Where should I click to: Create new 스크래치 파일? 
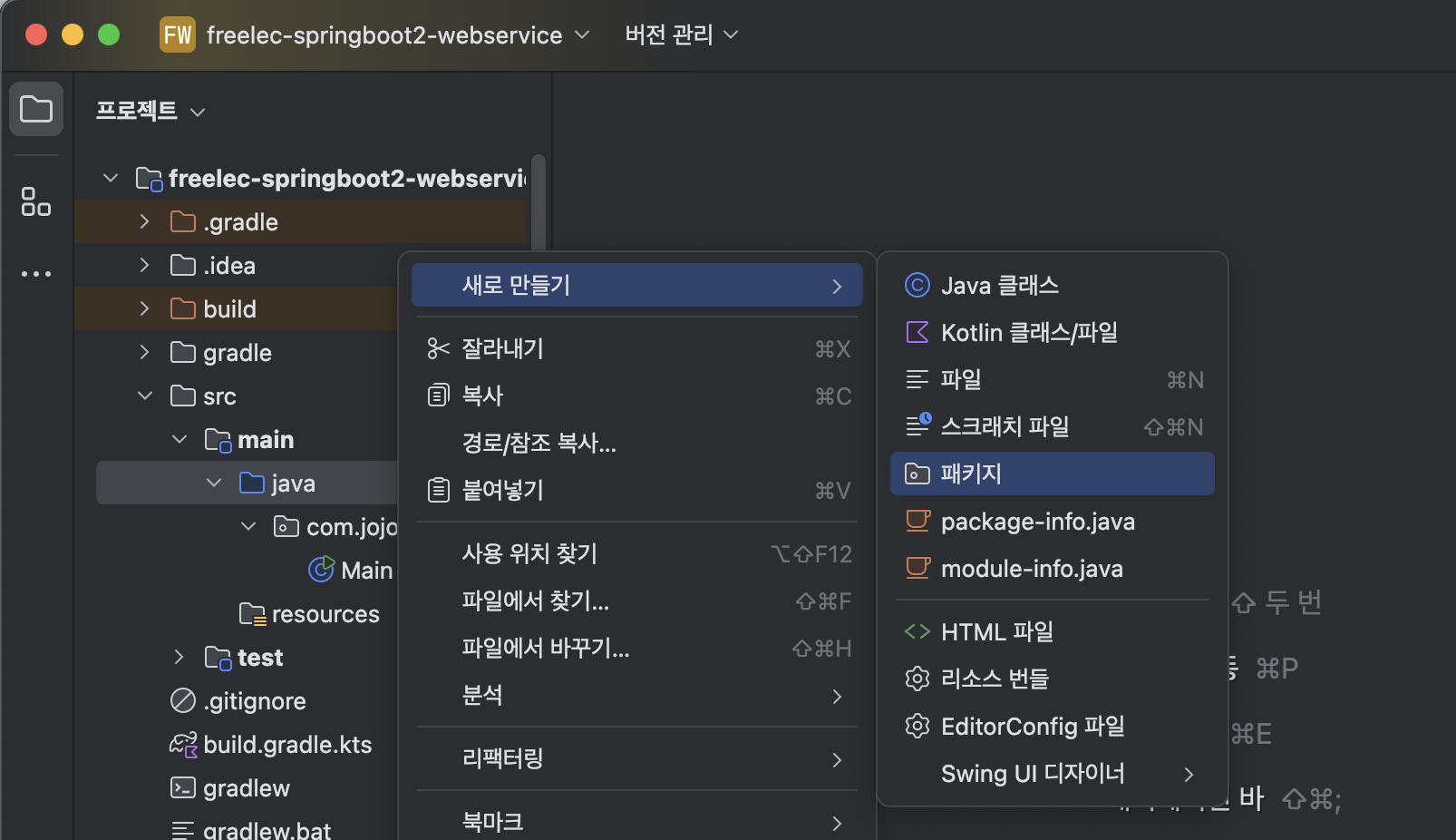[x=1052, y=426]
